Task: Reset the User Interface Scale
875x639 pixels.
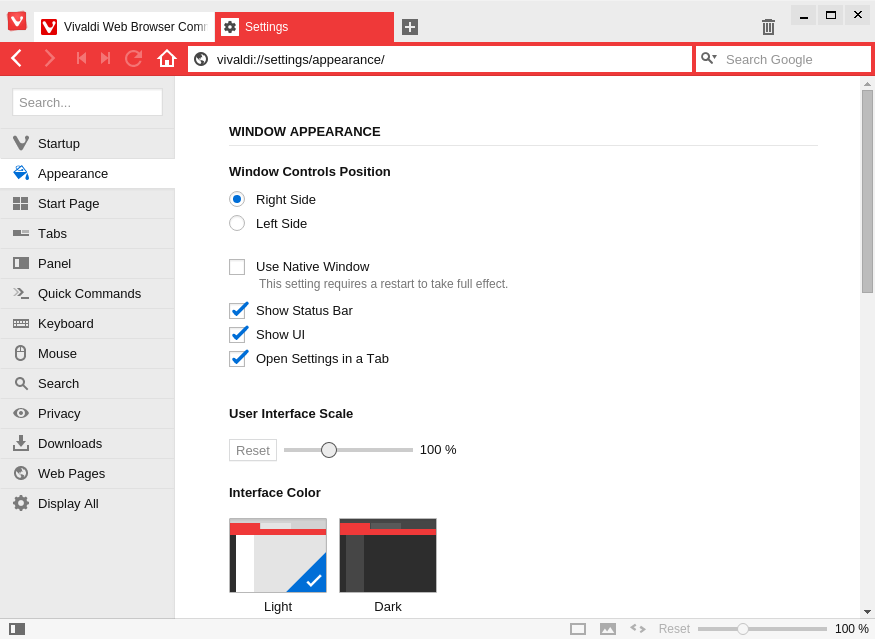Action: coord(253,450)
